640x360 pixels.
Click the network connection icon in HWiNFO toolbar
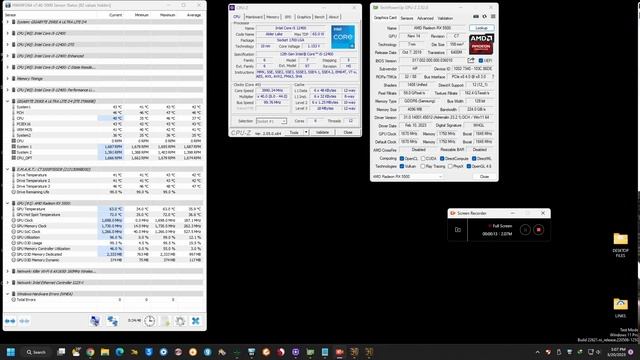(113, 321)
